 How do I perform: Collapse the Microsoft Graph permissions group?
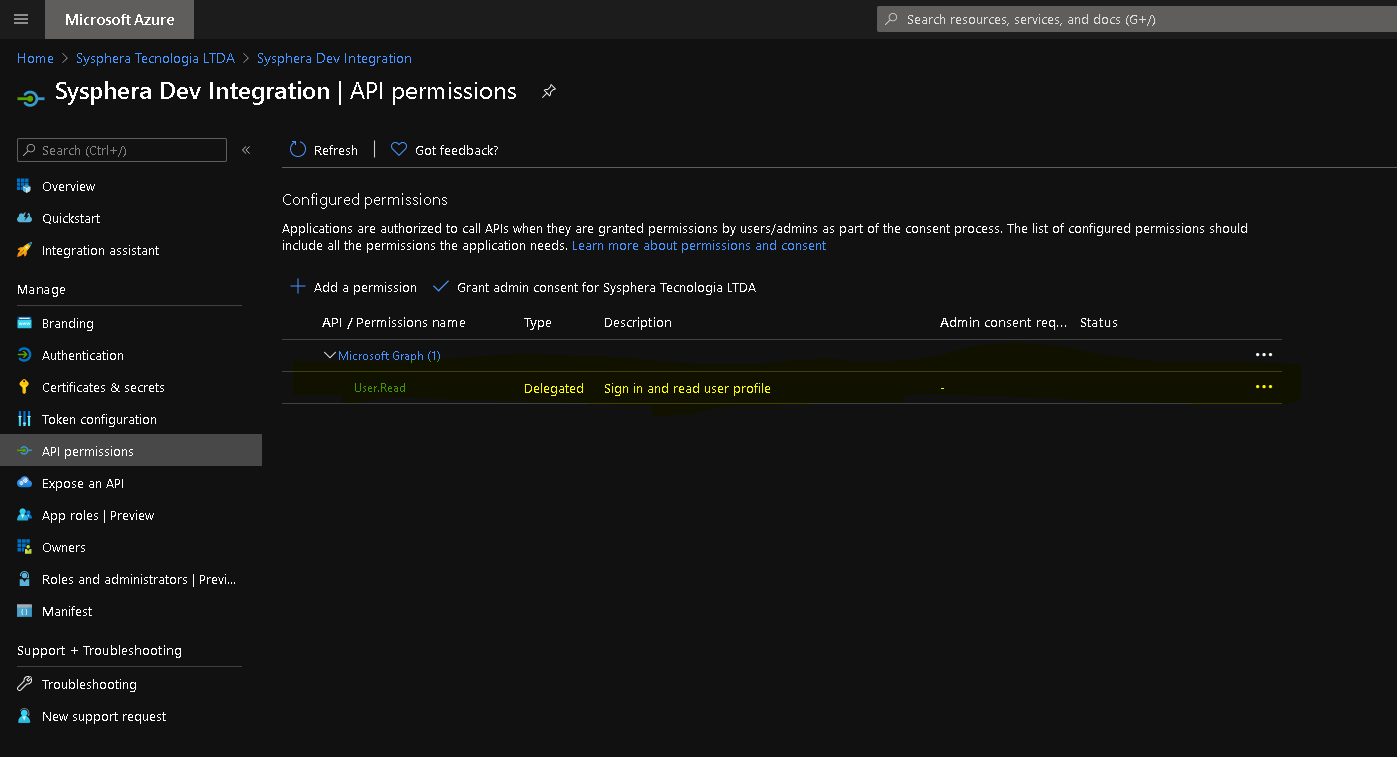pos(329,355)
